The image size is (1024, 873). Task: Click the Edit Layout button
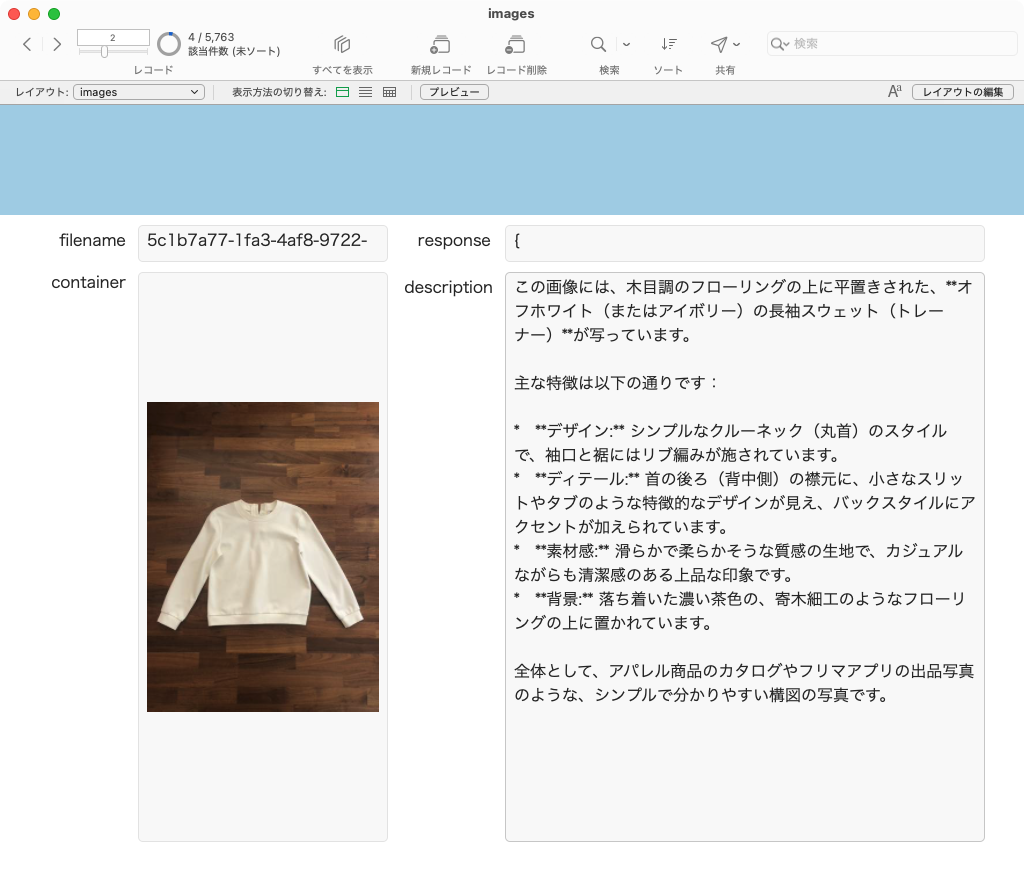click(962, 92)
